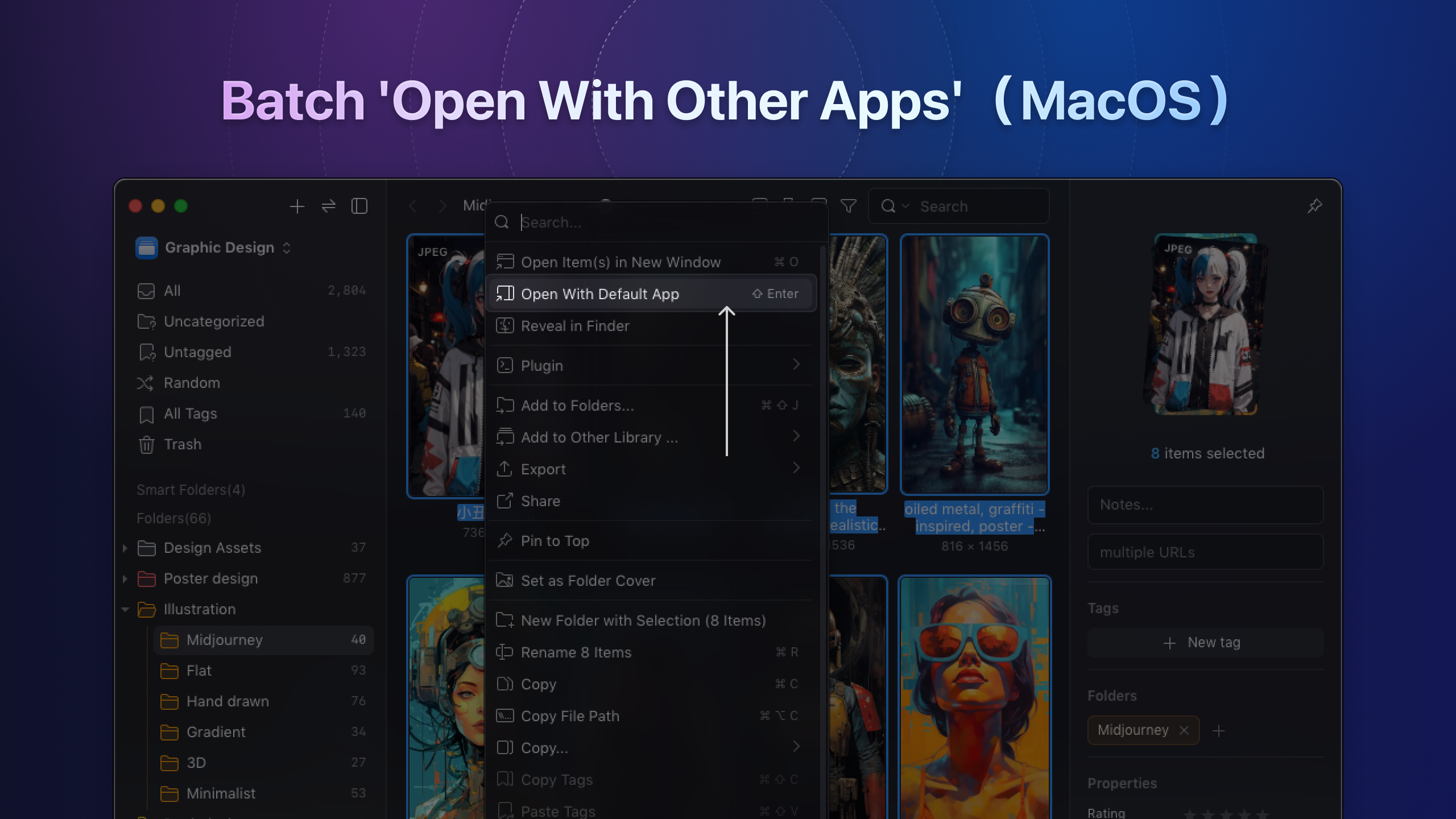Image resolution: width=1456 pixels, height=819 pixels.
Task: Click the plus icon in the top toolbar
Action: coord(297,206)
